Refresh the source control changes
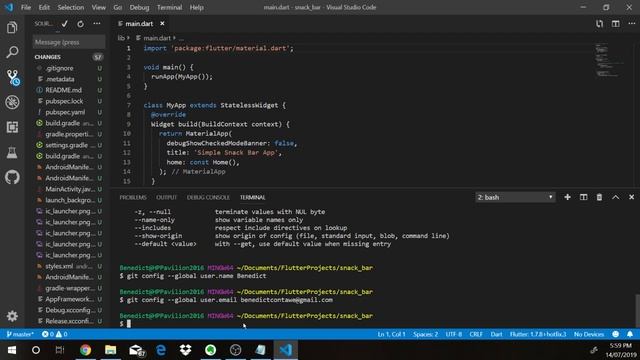The height and width of the screenshot is (360, 640). (x=80, y=24)
